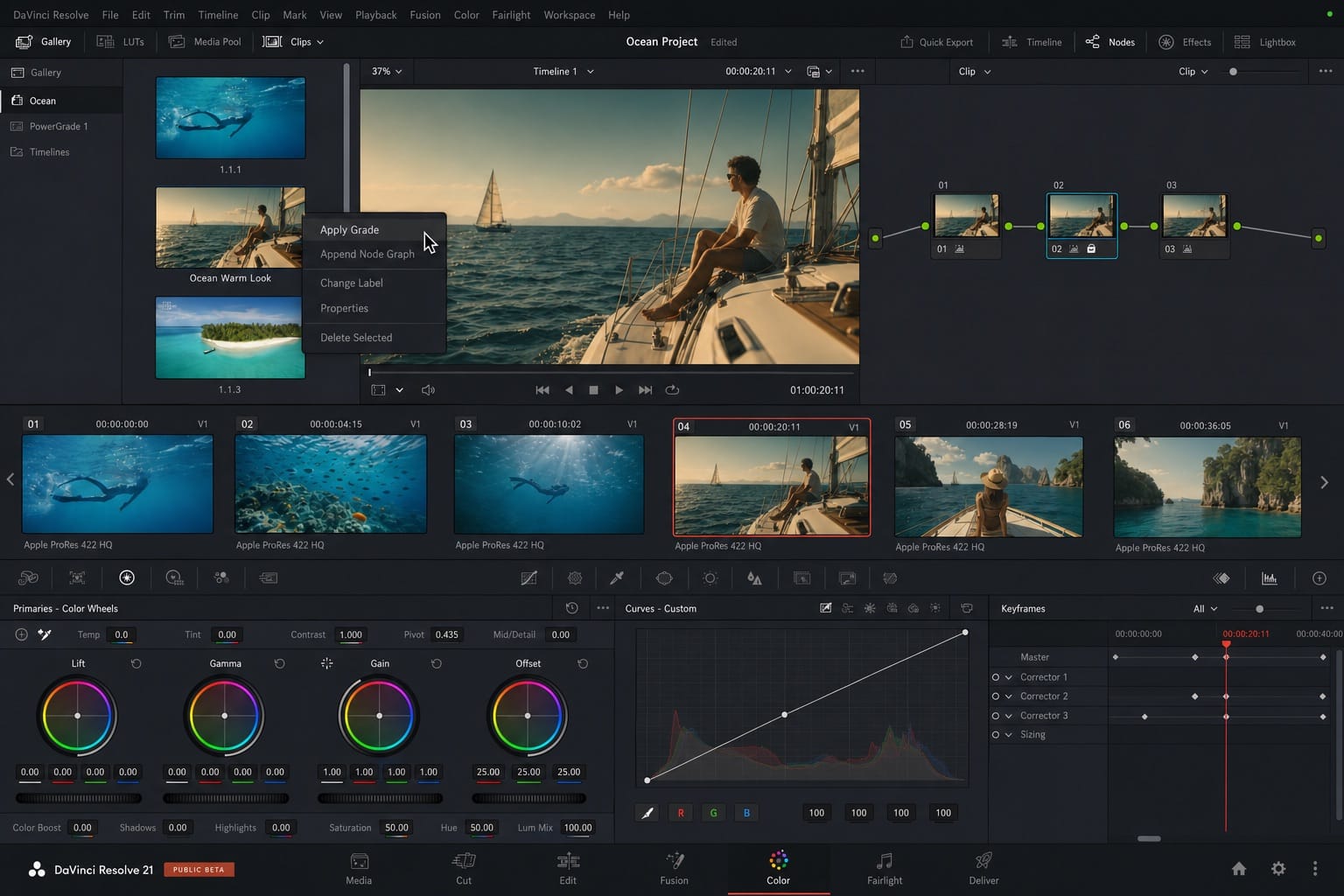Open the Qualifier eyedropper palette

point(617,578)
